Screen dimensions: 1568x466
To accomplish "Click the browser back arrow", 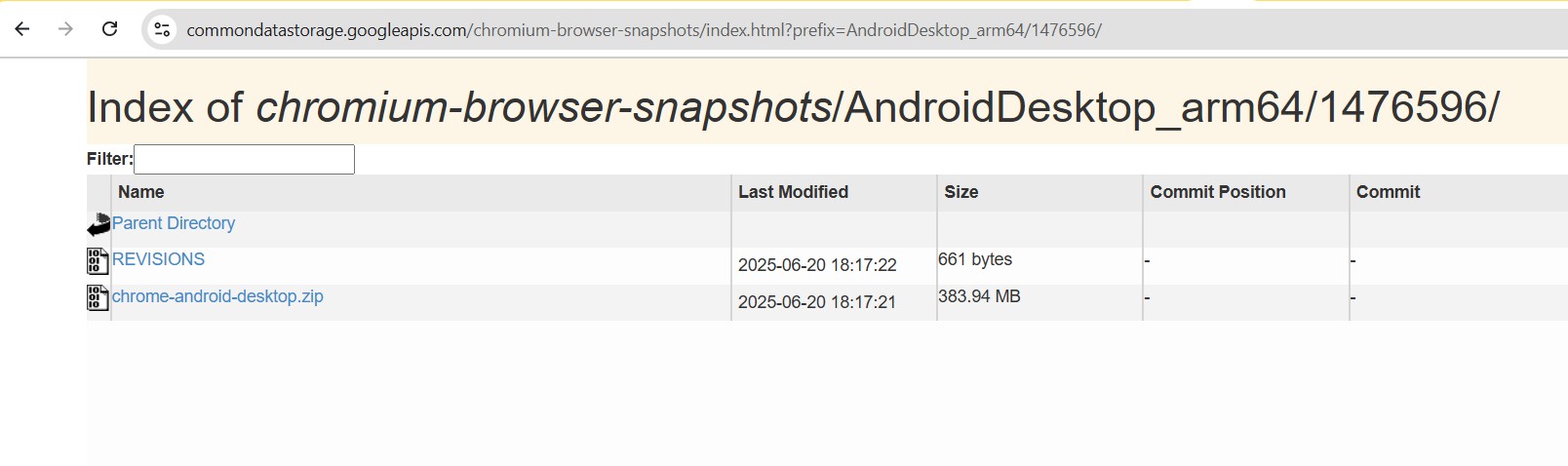I will pyautogui.click(x=22, y=29).
